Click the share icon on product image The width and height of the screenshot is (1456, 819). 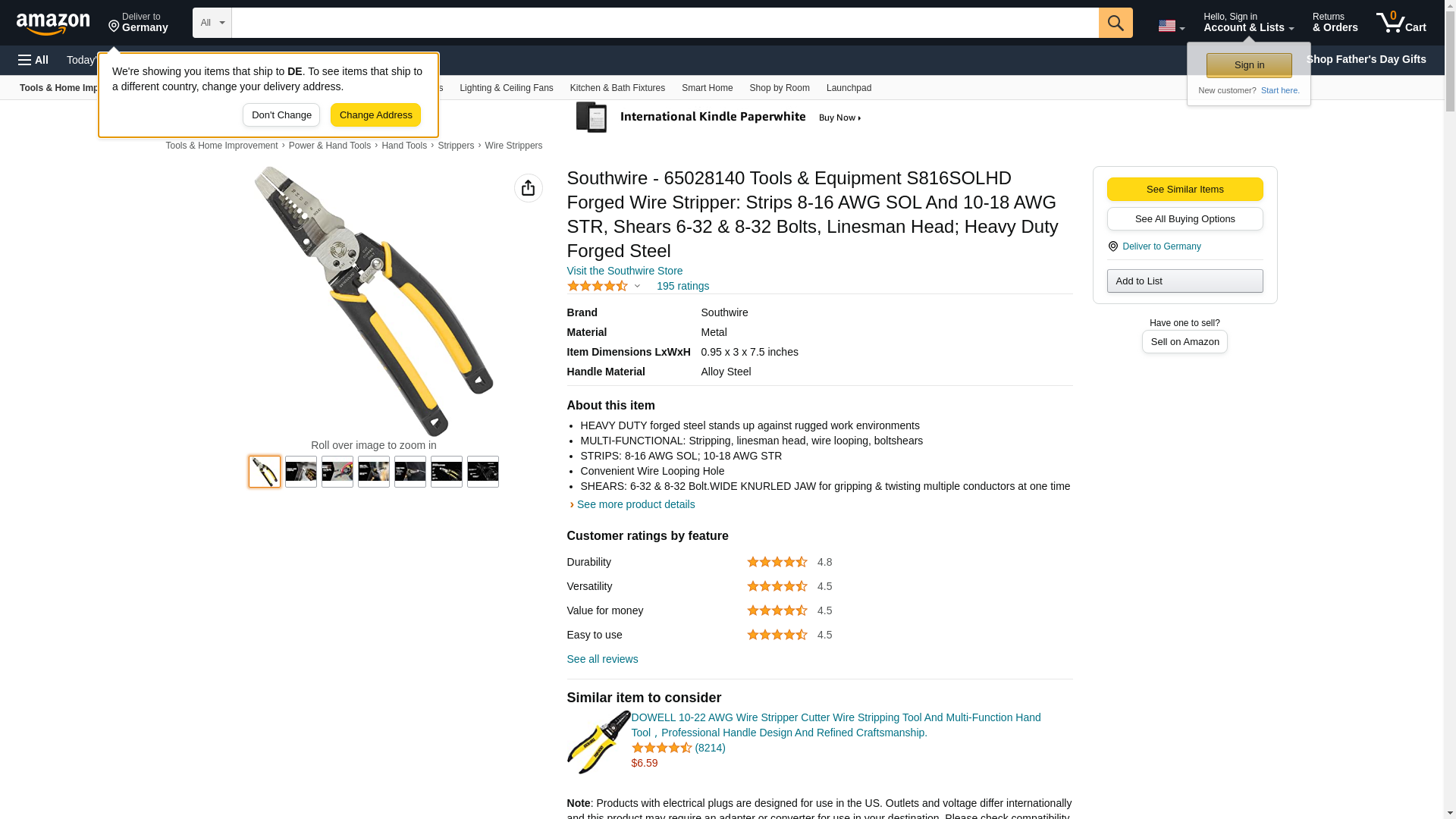point(528,188)
